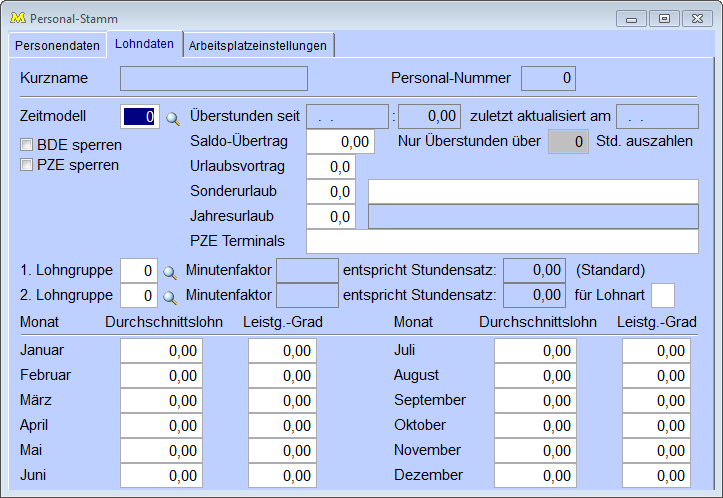Click the PZE Terminals text field

(502, 241)
